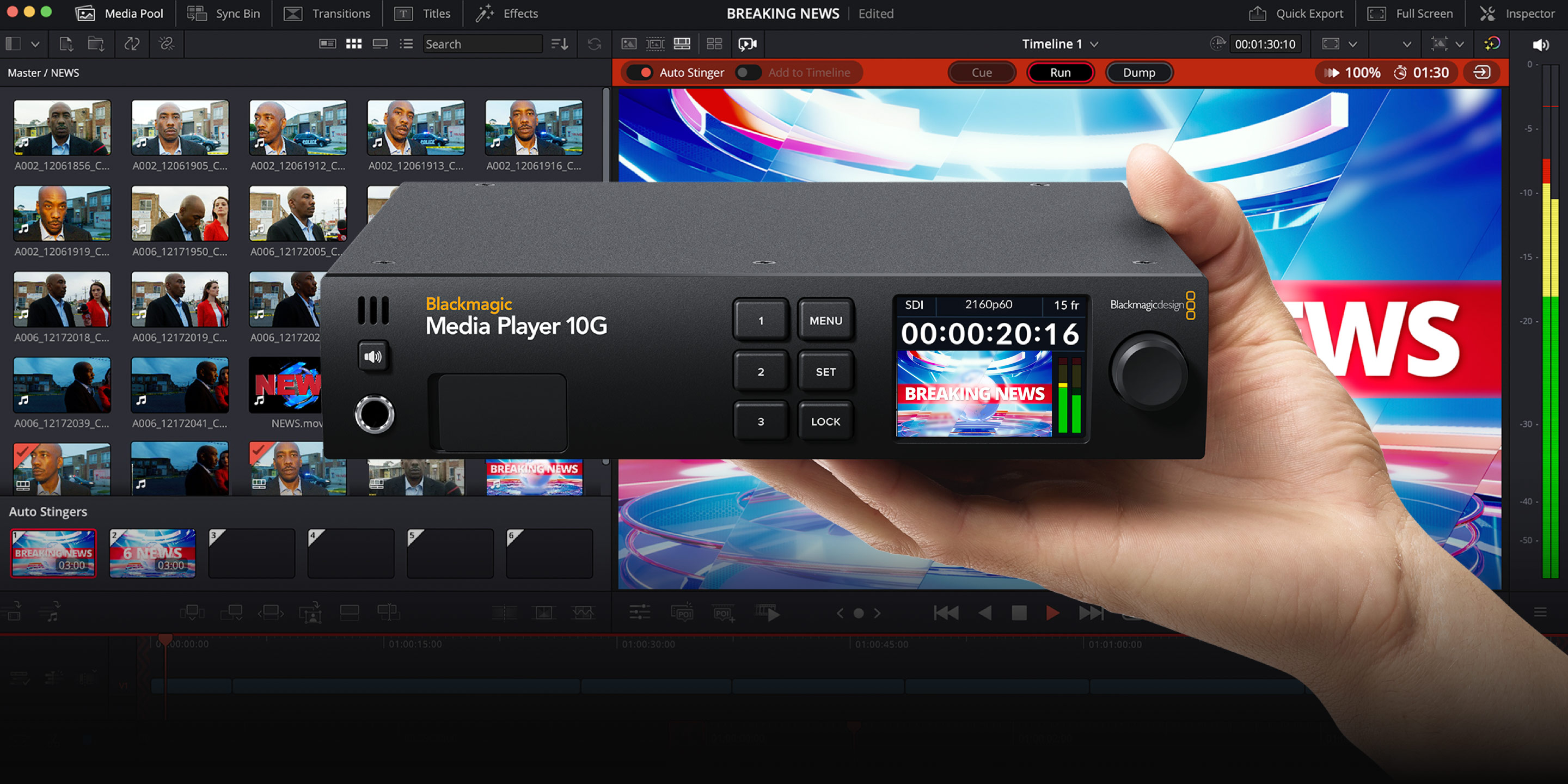This screenshot has height=784, width=1568.
Task: Mute audio with the speaker icon
Action: point(1541,45)
